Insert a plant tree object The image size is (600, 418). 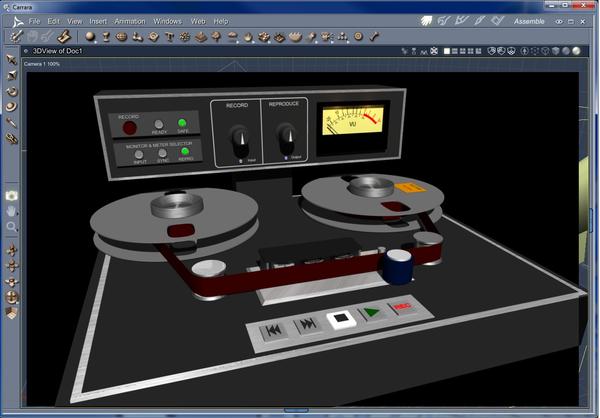(x=216, y=37)
